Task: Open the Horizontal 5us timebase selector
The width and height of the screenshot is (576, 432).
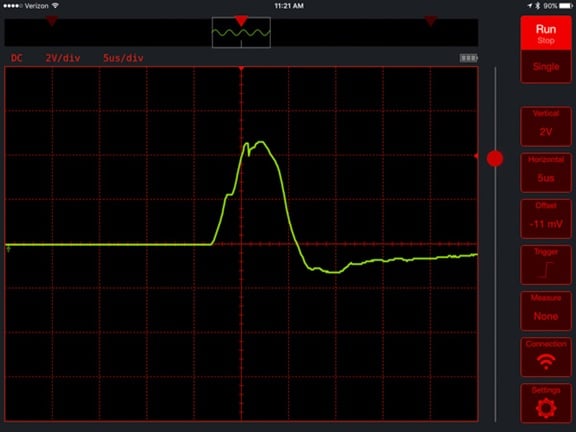Action: pyautogui.click(x=546, y=173)
